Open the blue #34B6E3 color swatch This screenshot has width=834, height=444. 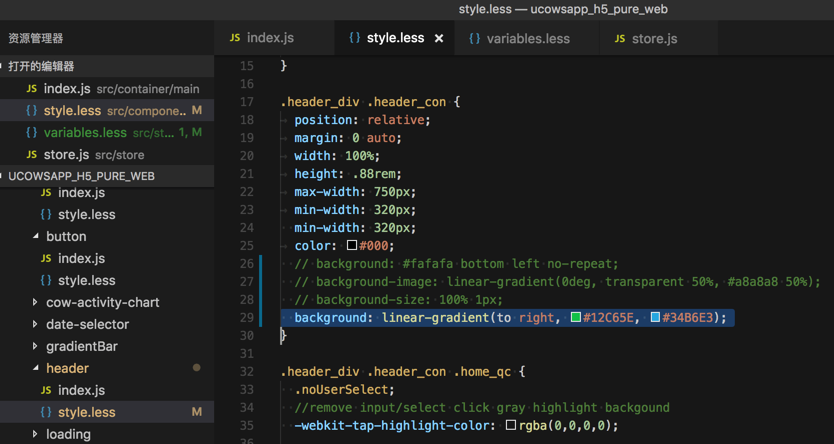point(655,318)
